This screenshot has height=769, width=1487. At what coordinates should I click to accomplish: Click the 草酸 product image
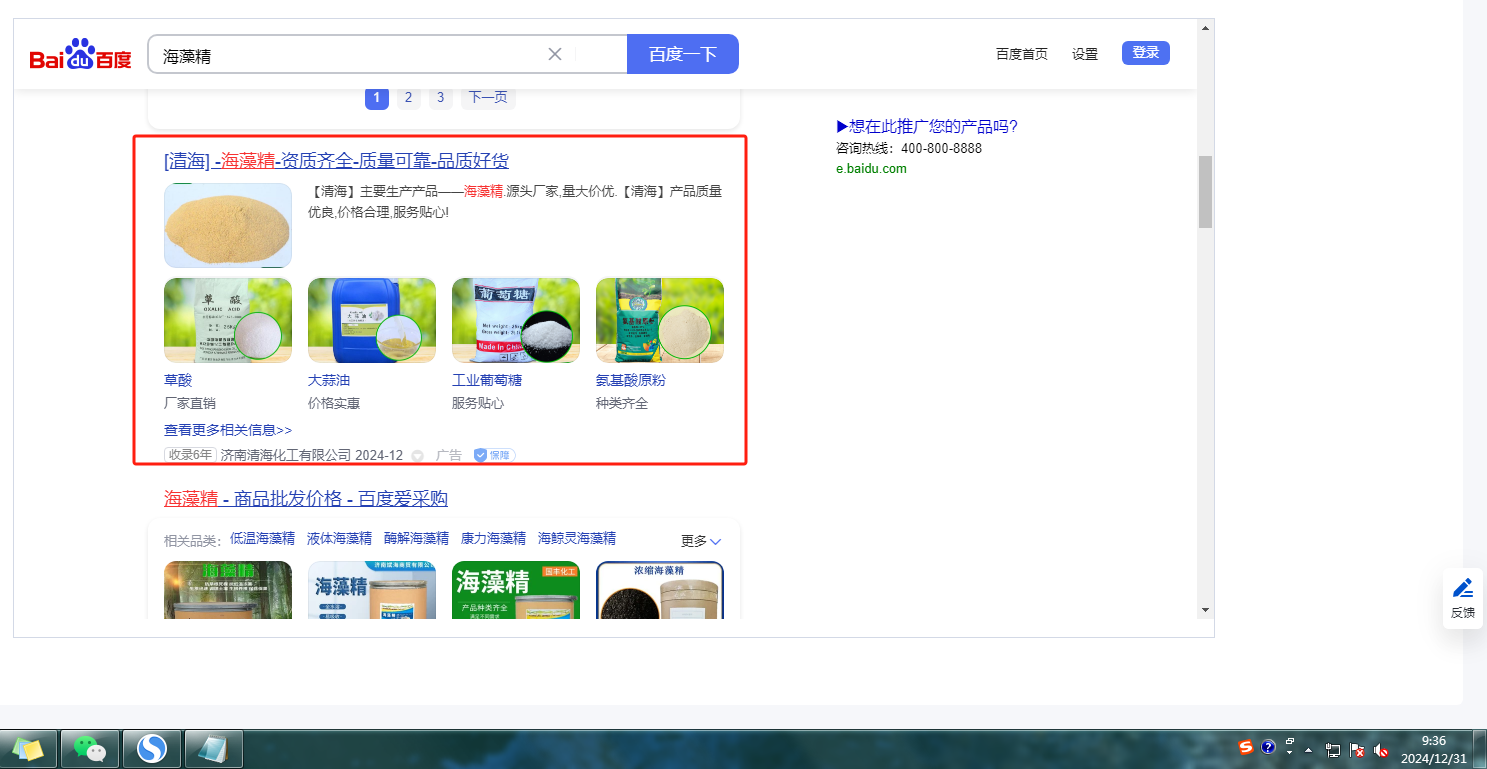[x=228, y=320]
